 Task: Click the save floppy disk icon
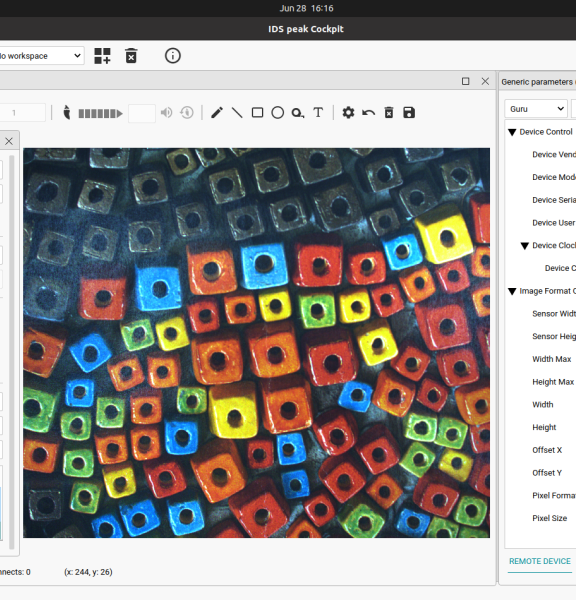point(409,112)
